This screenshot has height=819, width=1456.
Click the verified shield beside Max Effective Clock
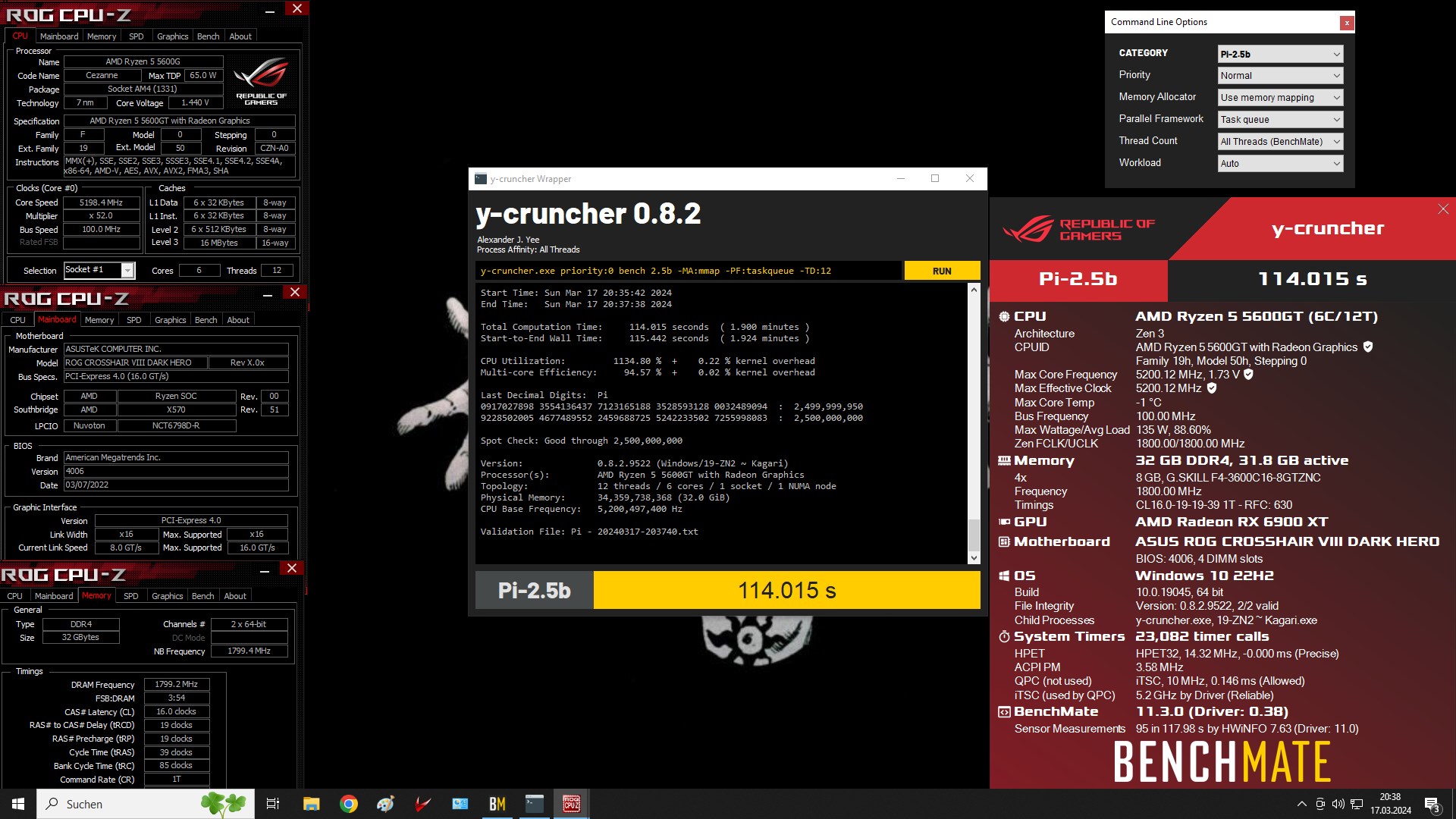pos(1212,388)
